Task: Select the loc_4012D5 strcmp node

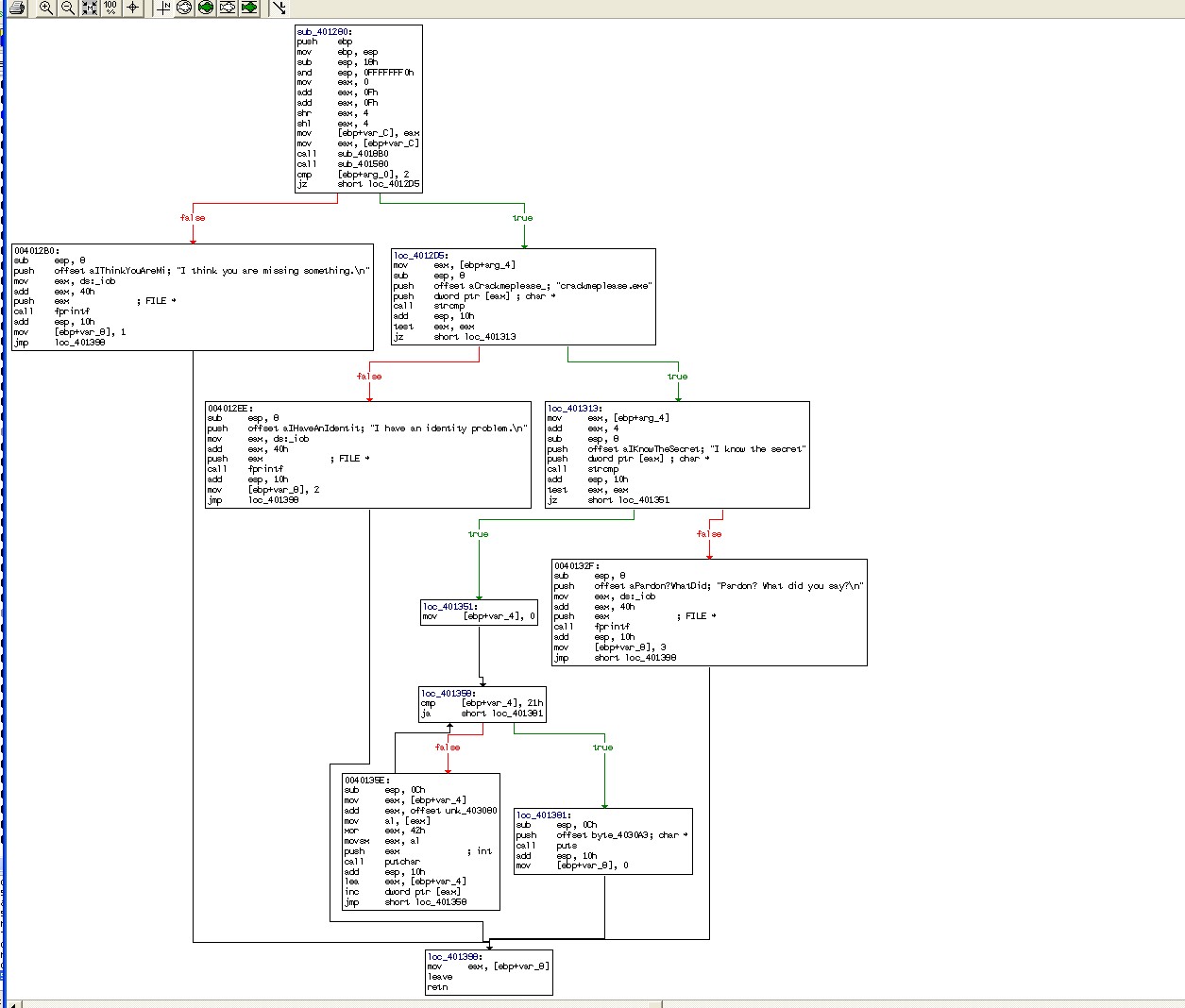Action: click(x=523, y=296)
